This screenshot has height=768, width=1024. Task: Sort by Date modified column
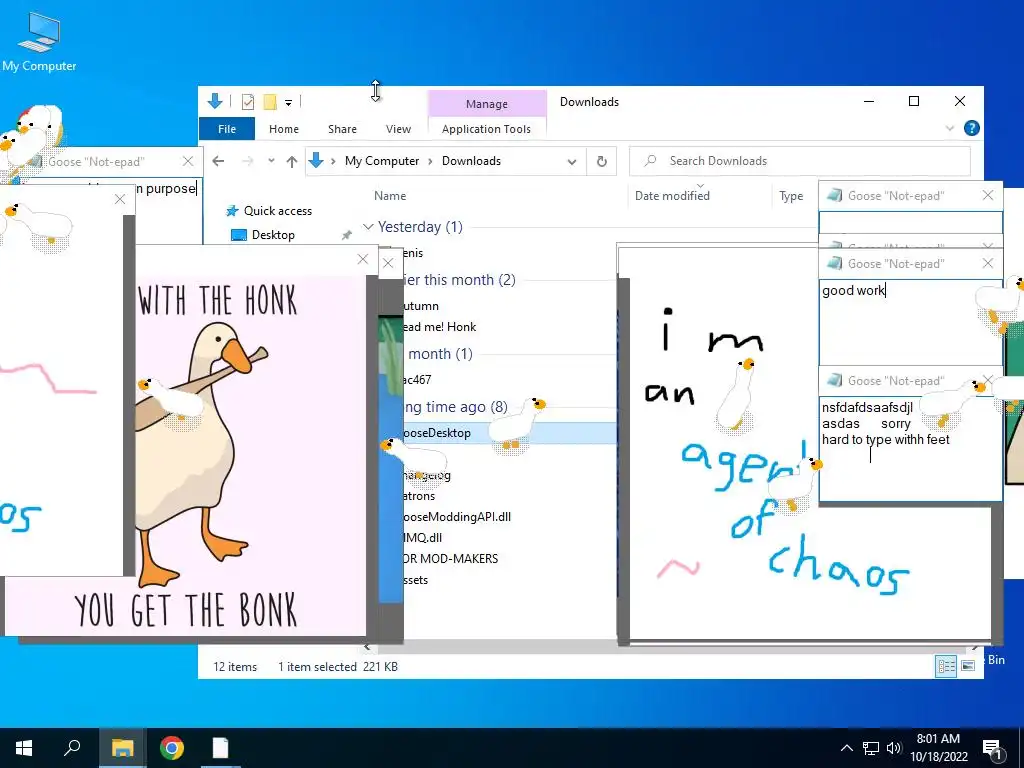pos(672,195)
